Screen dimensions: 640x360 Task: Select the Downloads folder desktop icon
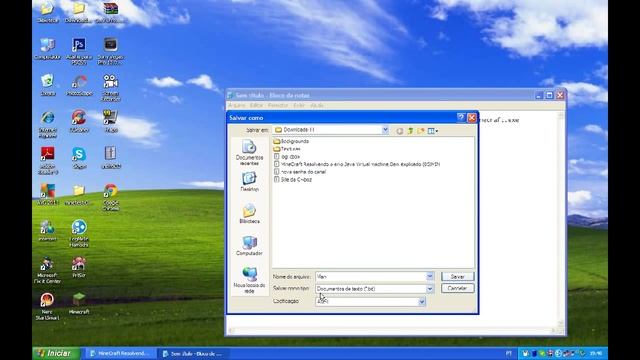tap(79, 12)
